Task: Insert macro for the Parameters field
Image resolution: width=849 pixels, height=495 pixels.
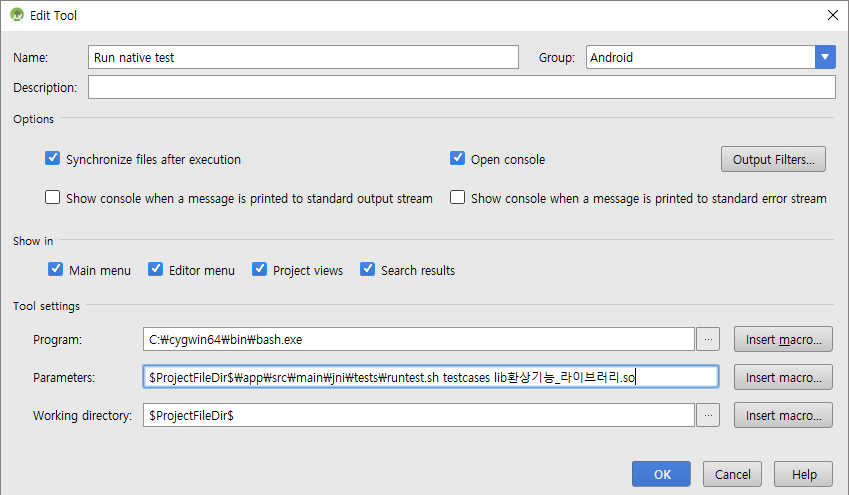Action: (x=783, y=377)
